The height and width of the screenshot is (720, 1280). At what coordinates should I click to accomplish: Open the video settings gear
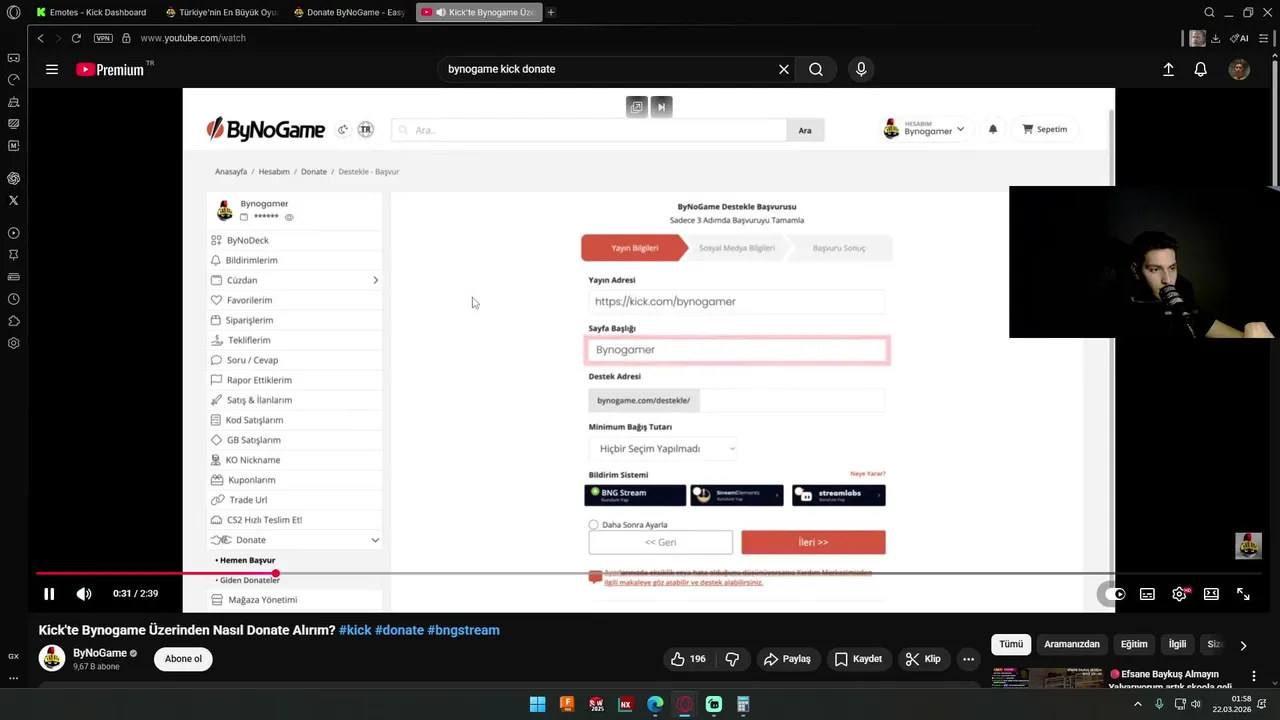[1180, 594]
